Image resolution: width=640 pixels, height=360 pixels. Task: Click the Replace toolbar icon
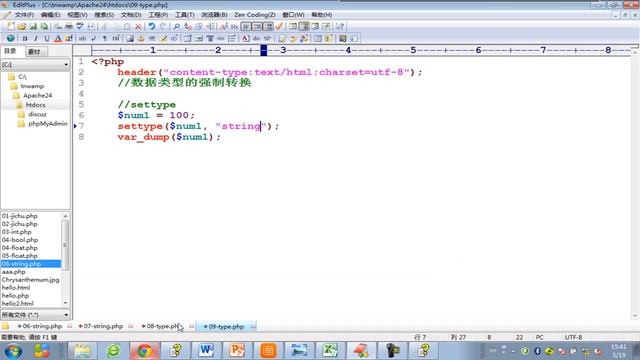(x=188, y=27)
